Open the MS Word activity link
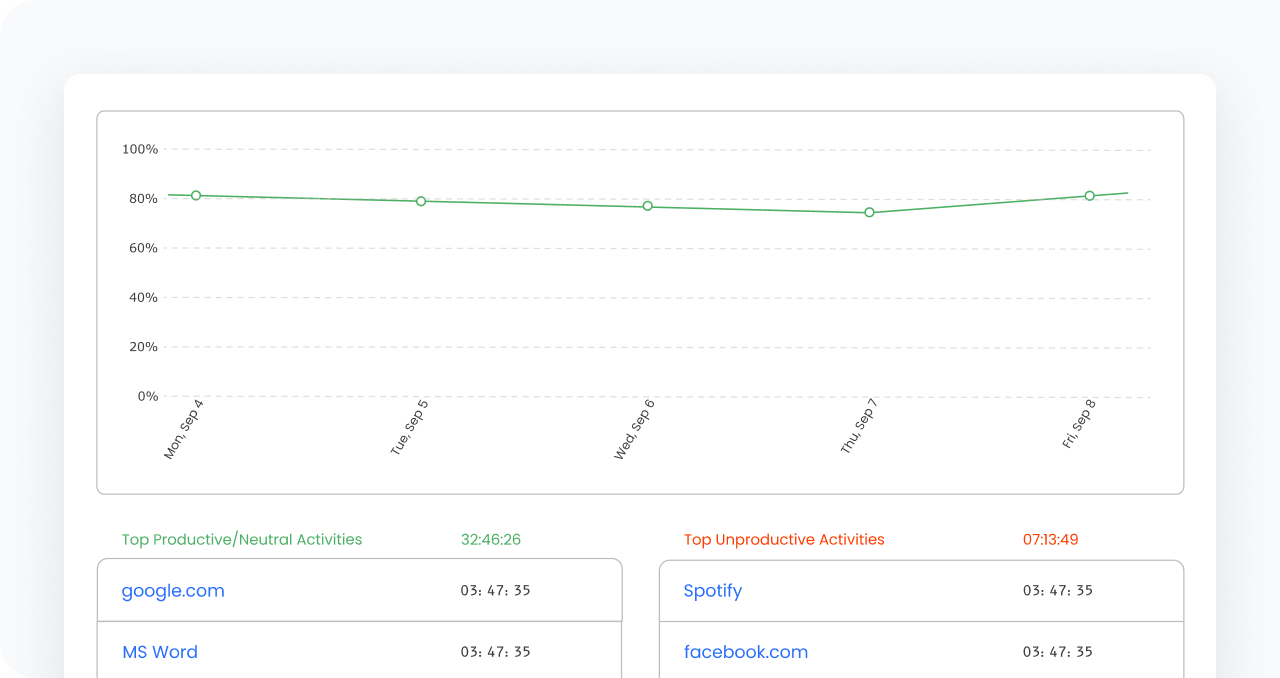This screenshot has height=678, width=1280. click(x=160, y=652)
